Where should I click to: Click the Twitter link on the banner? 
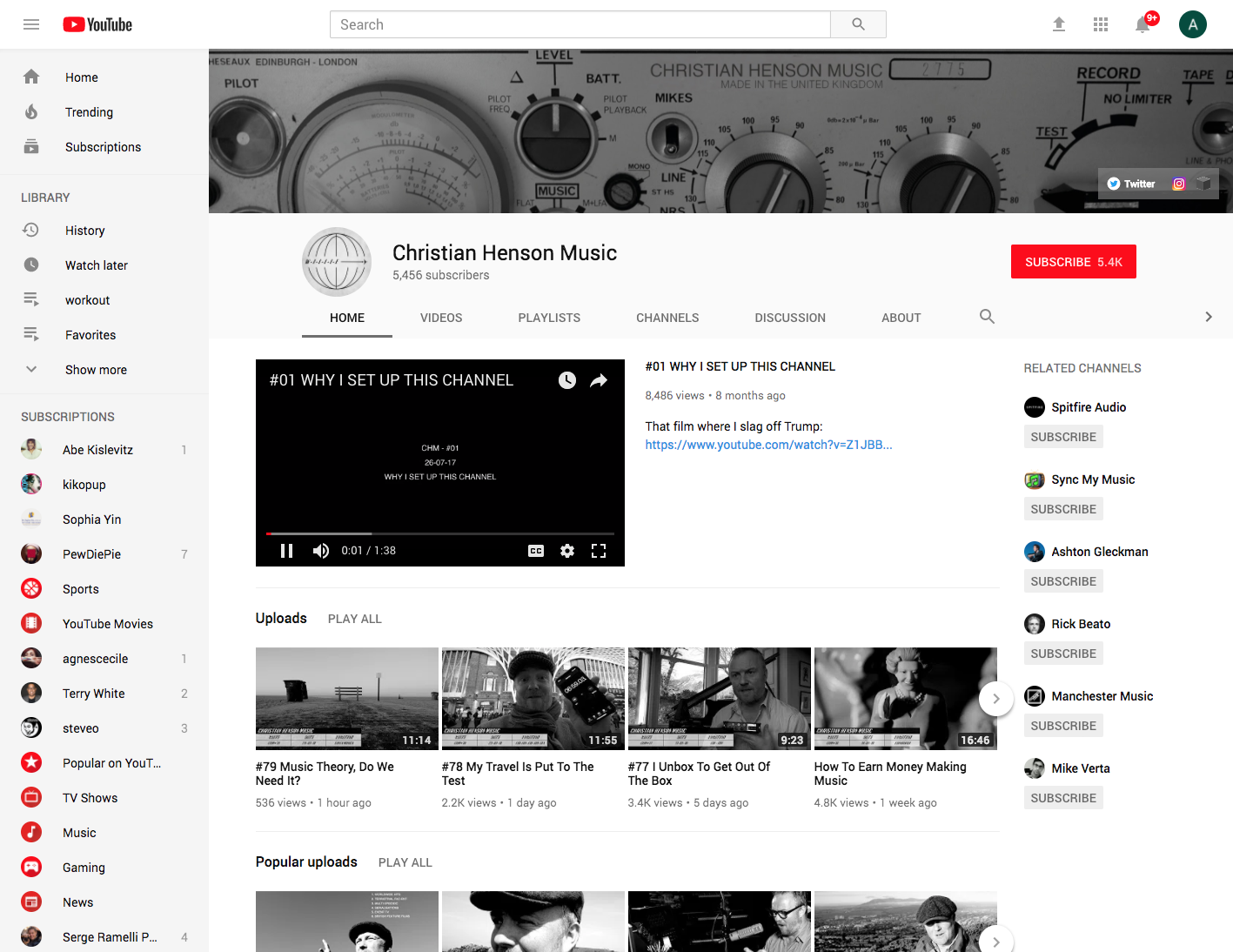[1131, 184]
